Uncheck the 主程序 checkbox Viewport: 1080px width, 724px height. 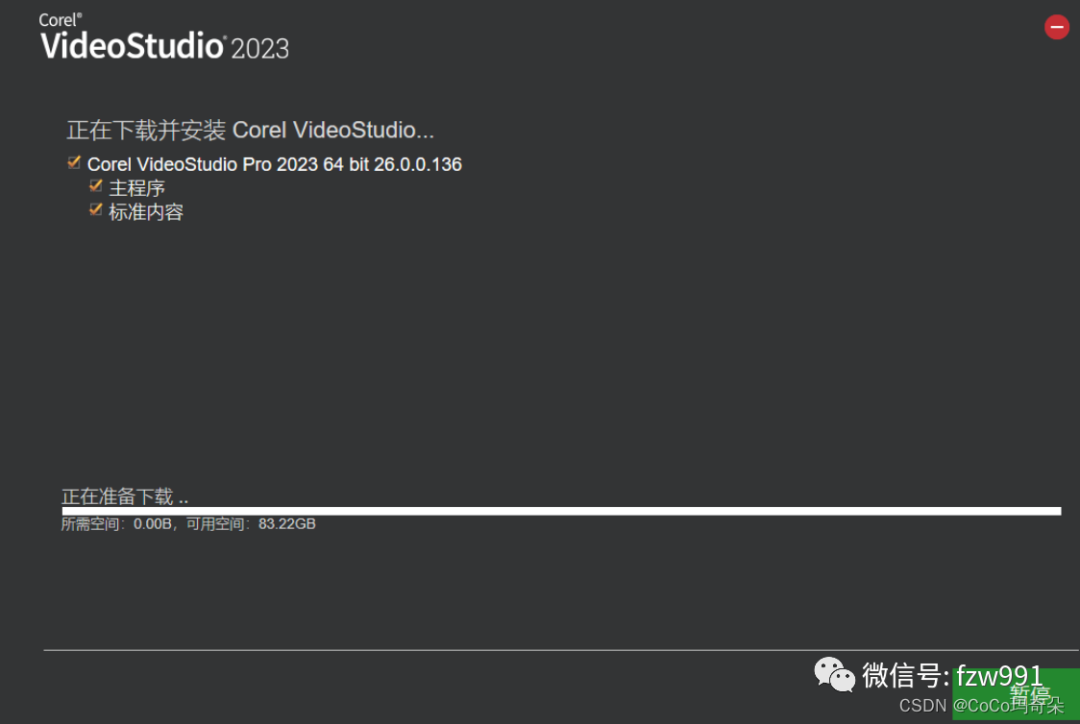coord(96,186)
